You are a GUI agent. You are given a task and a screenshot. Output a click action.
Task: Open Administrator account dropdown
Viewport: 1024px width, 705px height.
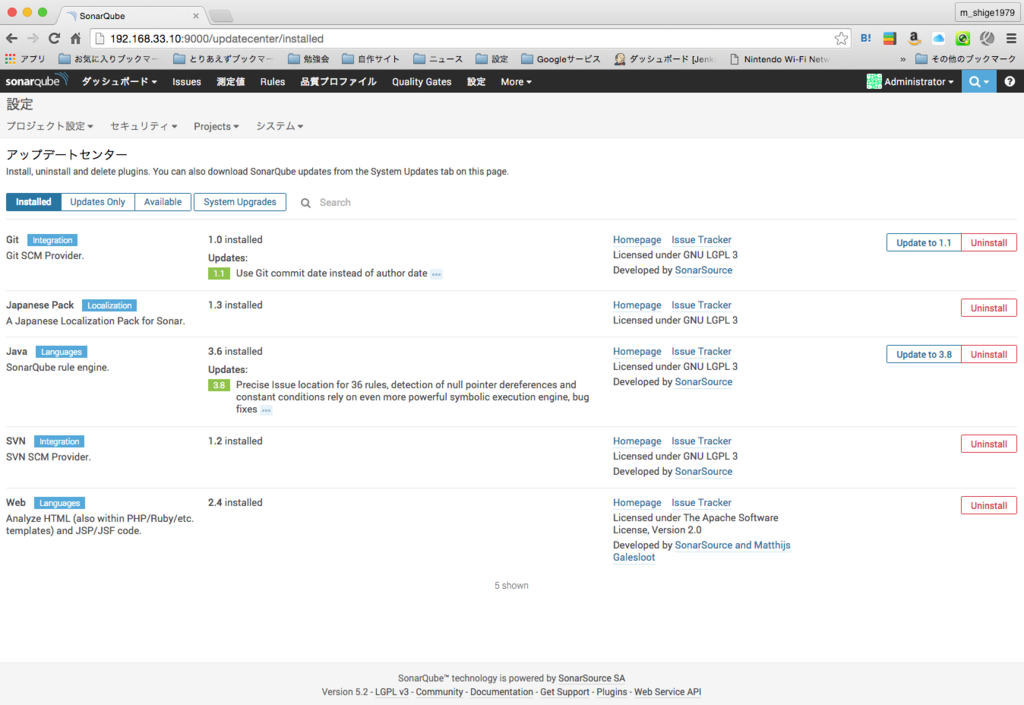[918, 82]
